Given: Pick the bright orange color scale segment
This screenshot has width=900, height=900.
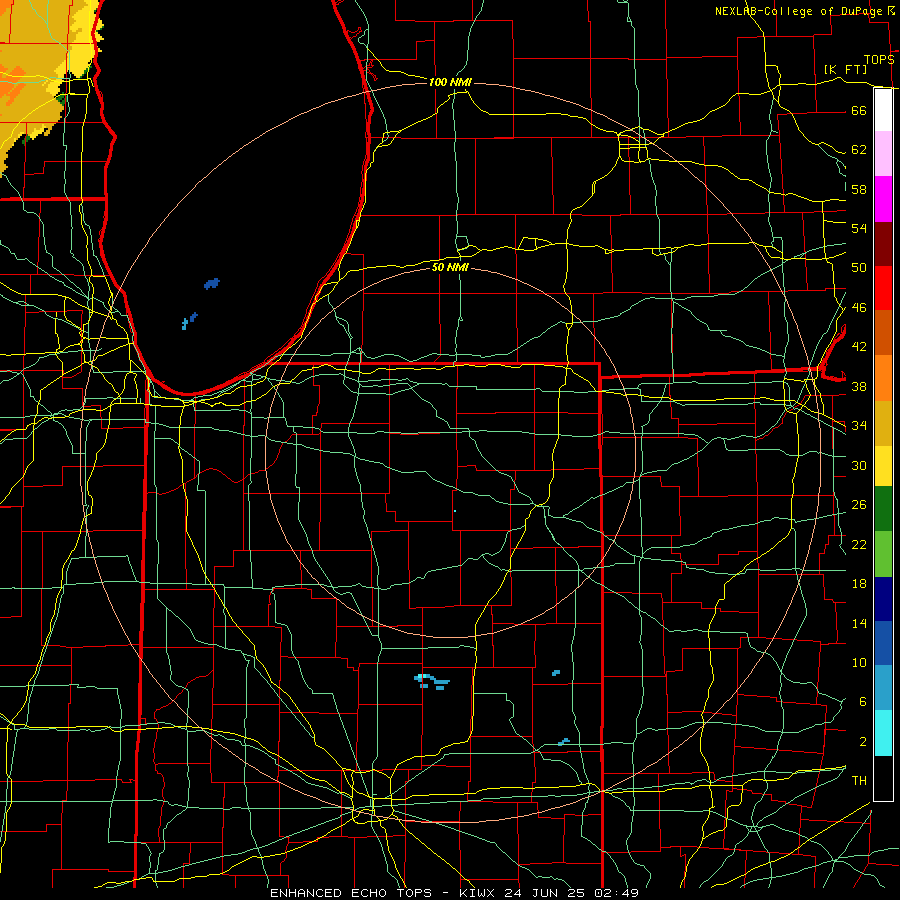Looking at the screenshot, I should pos(883,378).
